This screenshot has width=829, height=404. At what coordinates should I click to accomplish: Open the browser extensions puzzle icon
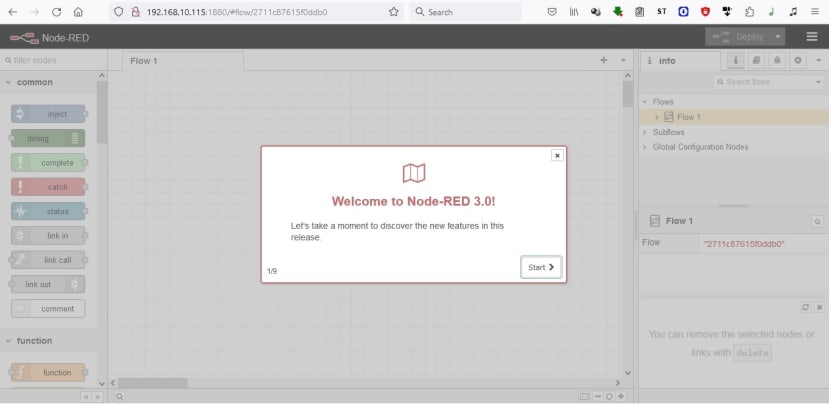pyautogui.click(x=749, y=12)
